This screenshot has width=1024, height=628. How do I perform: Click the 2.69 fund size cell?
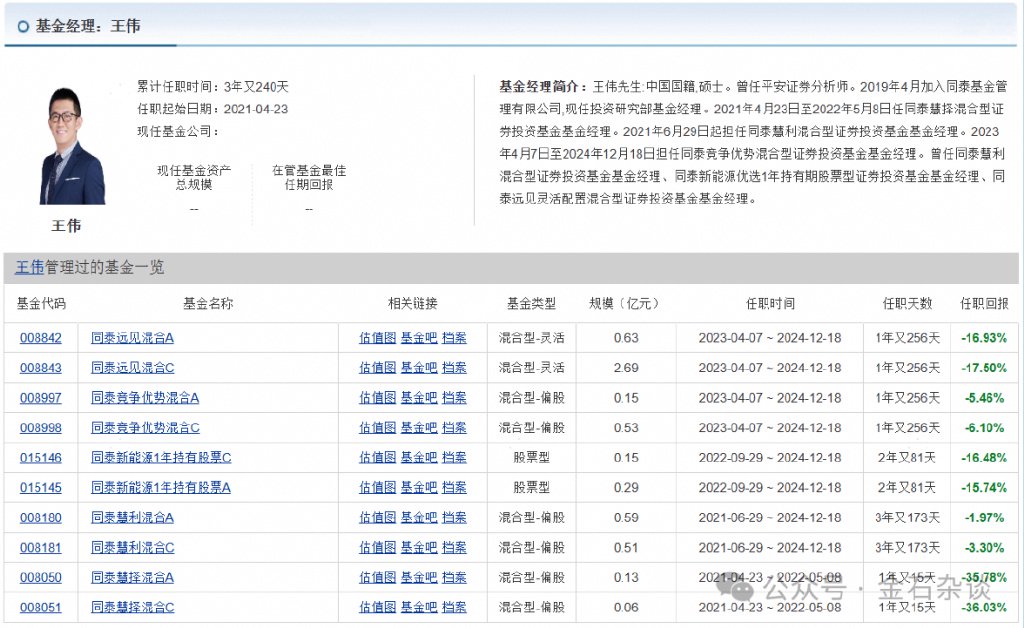click(x=626, y=368)
